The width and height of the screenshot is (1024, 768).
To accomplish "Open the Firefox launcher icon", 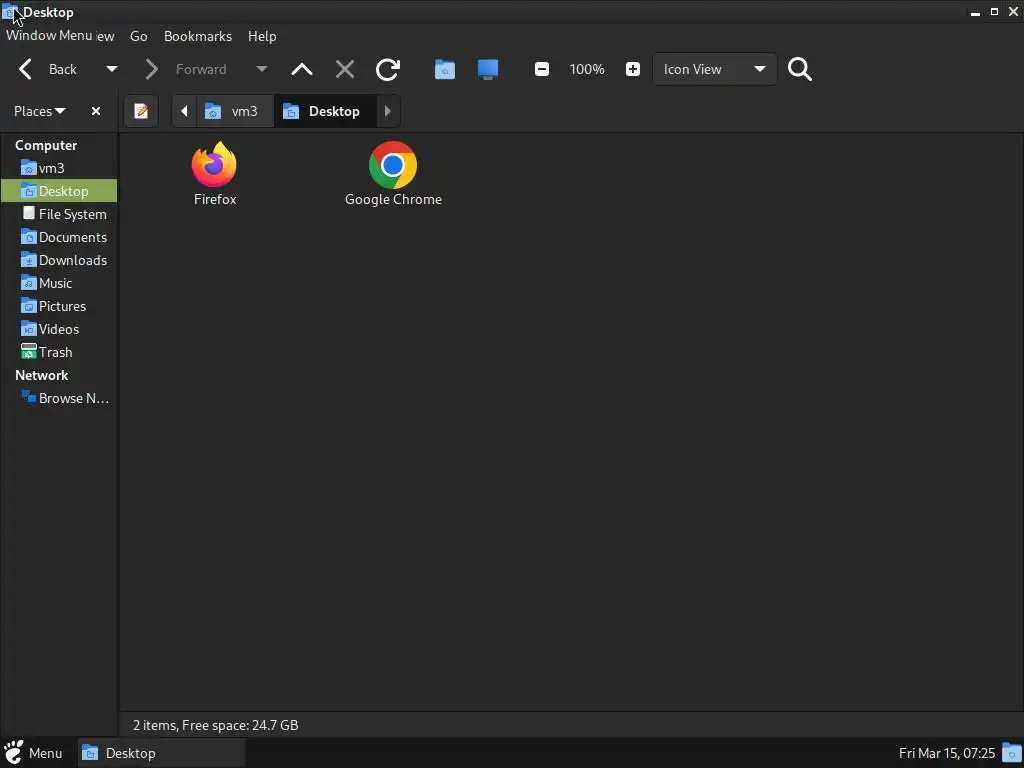I will [x=214, y=165].
